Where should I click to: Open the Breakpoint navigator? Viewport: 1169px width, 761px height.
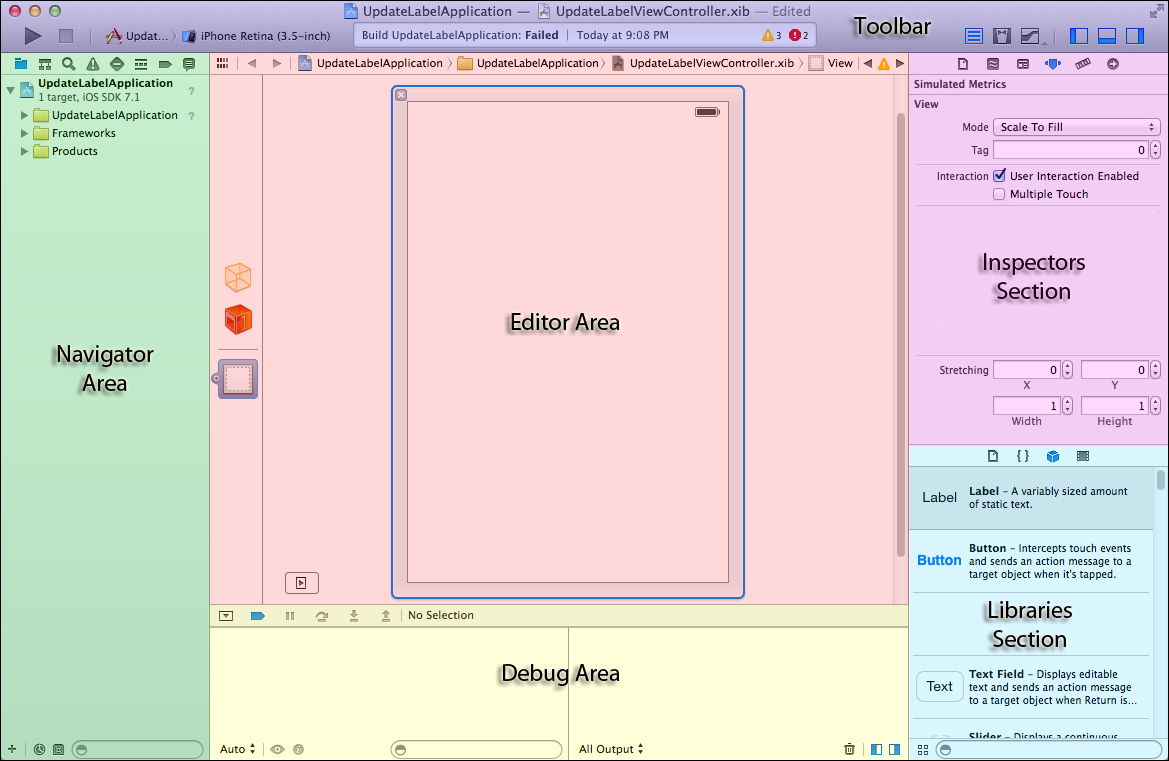pos(164,63)
